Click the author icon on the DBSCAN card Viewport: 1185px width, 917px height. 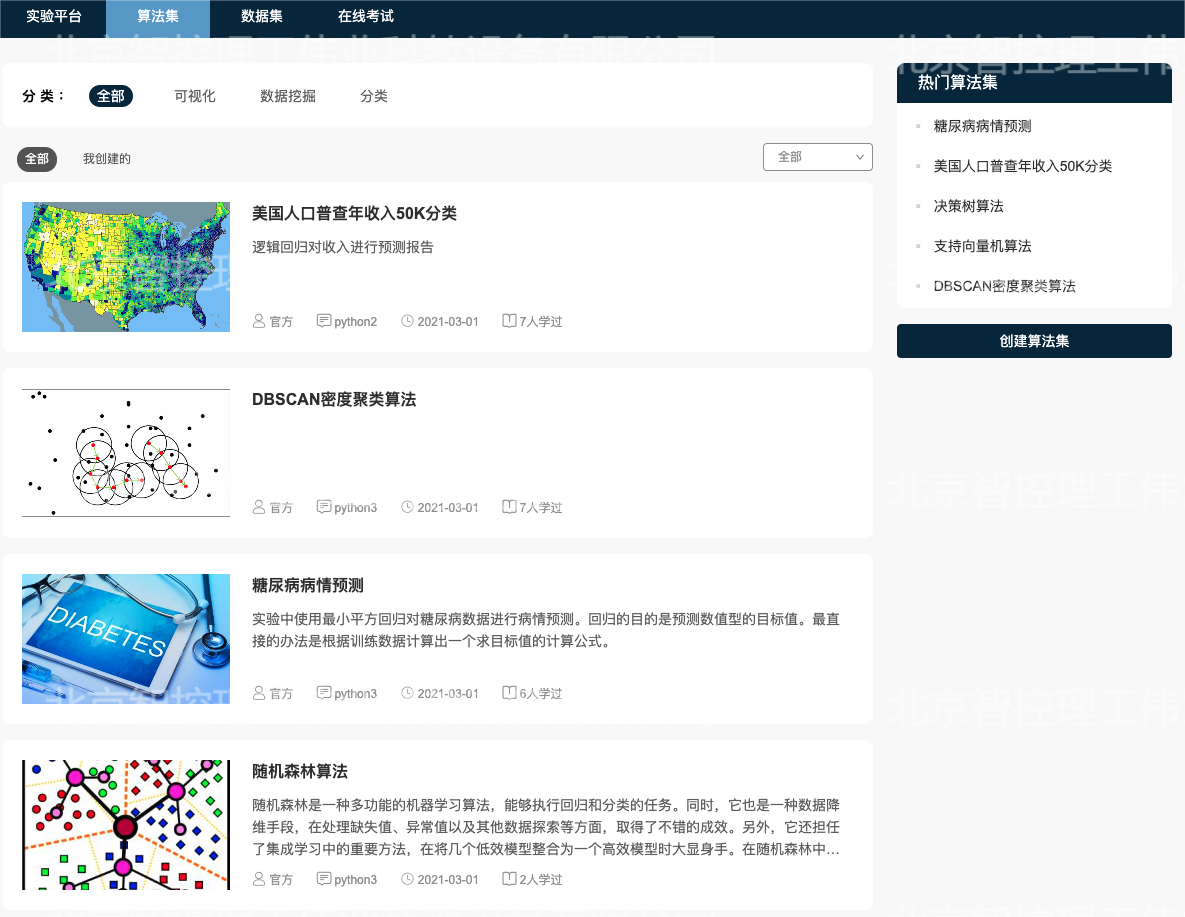click(x=260, y=507)
